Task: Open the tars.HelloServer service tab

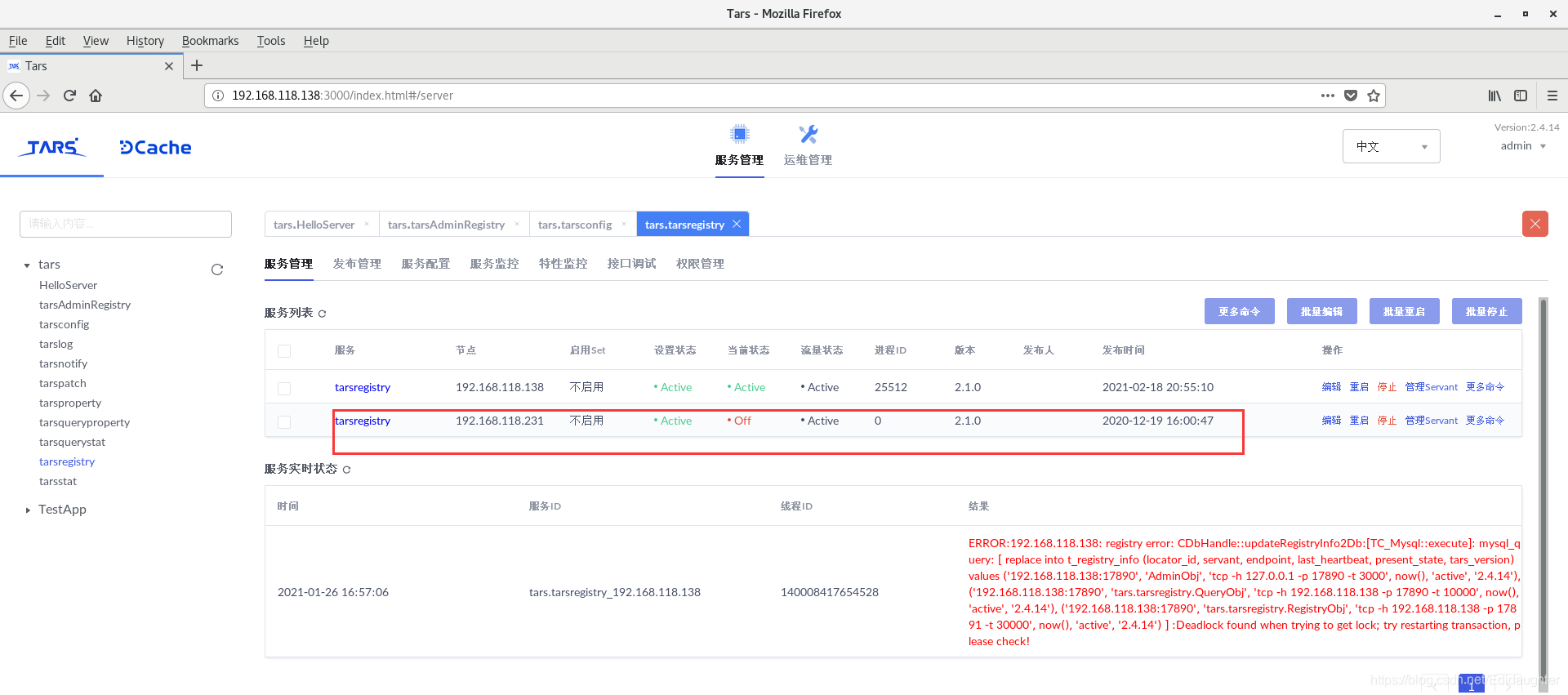Action: [x=314, y=225]
